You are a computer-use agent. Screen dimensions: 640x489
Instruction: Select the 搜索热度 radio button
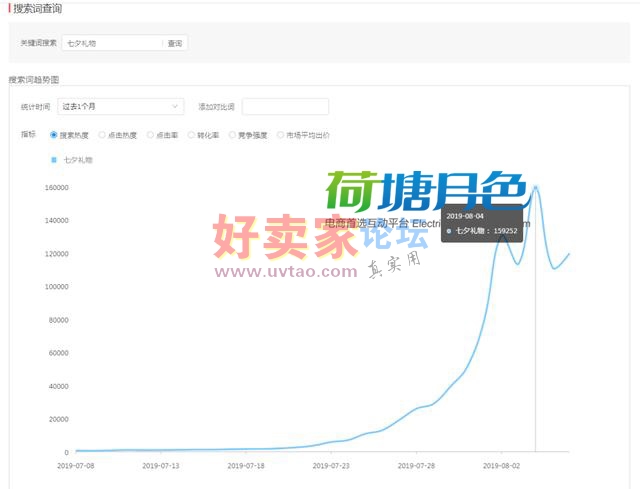pyautogui.click(x=54, y=135)
